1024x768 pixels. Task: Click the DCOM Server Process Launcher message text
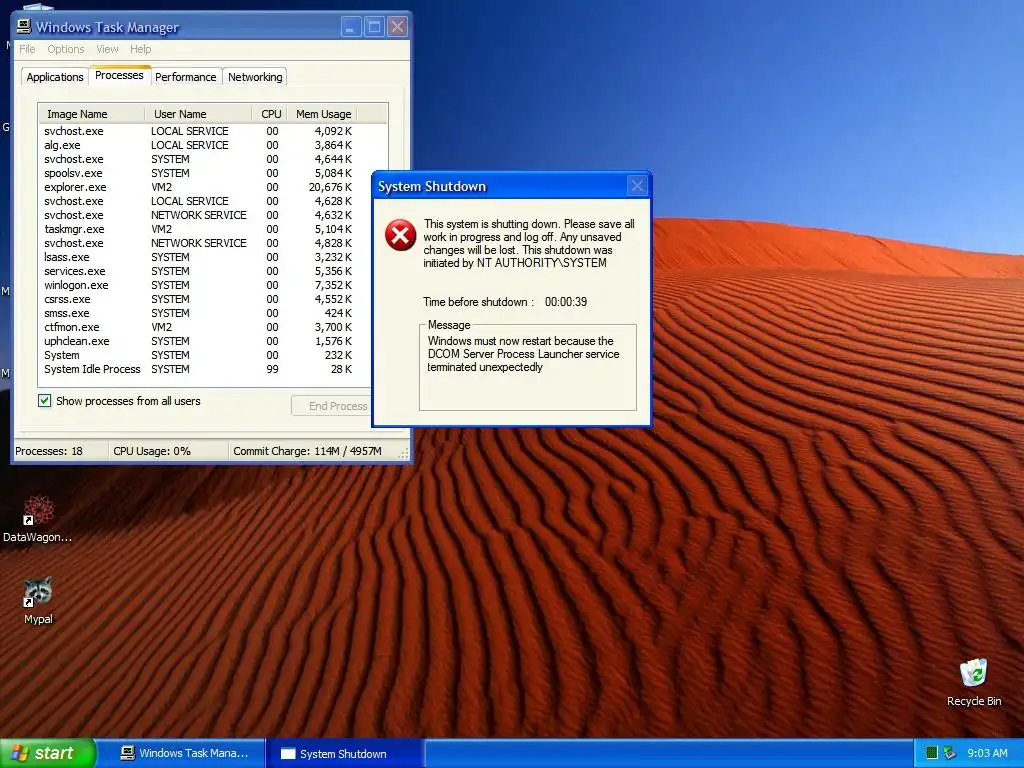click(x=523, y=354)
